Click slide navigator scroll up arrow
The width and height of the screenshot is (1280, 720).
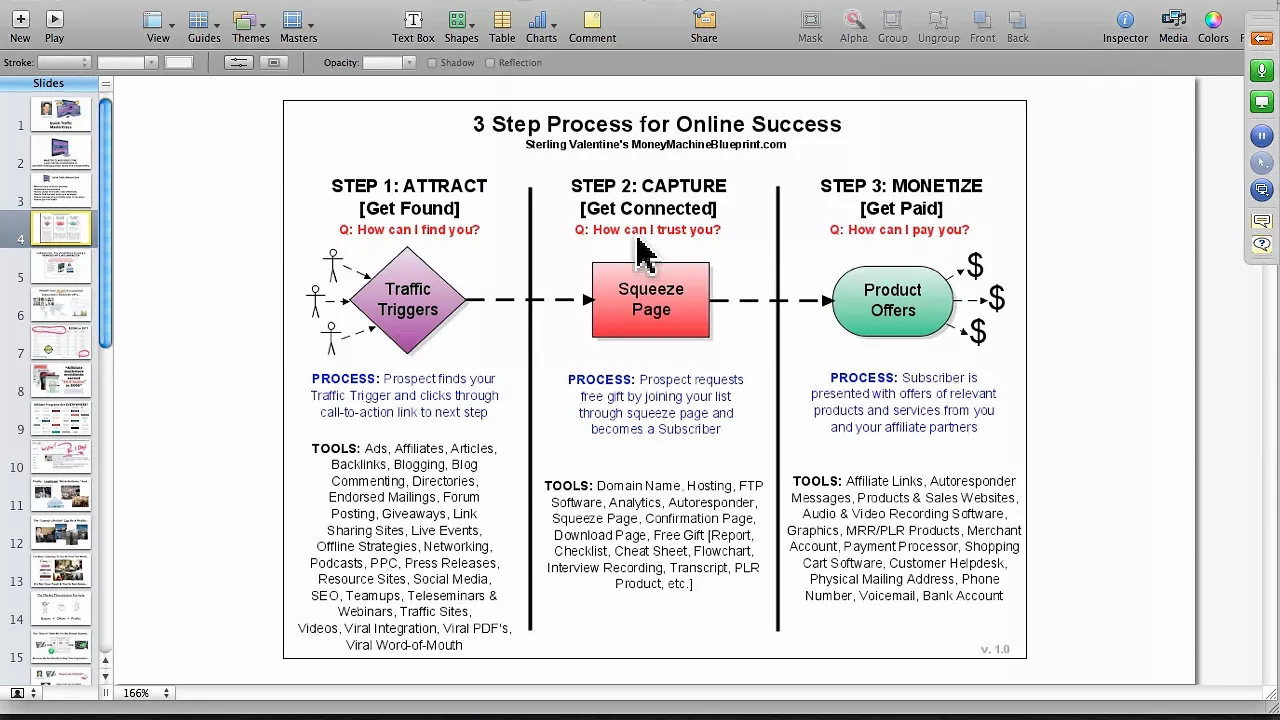106,661
